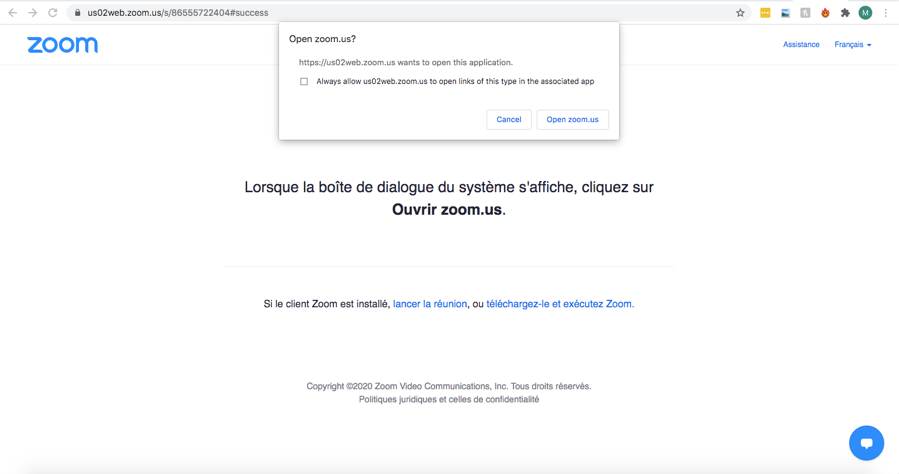Open the green M profile avatar
Viewport: 899px width, 474px height.
coord(865,13)
